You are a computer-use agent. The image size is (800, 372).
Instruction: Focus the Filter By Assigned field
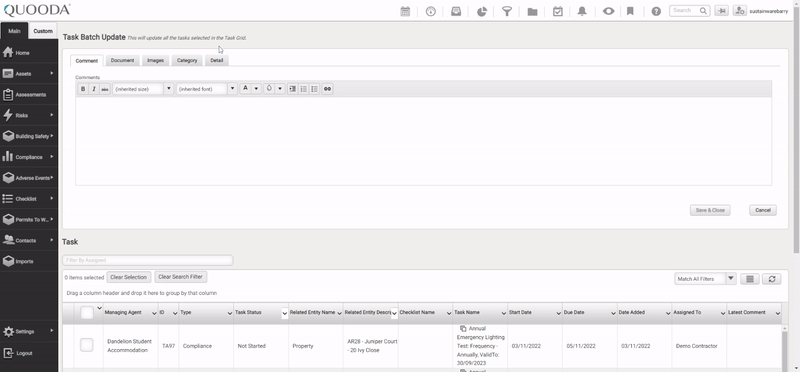(x=147, y=260)
